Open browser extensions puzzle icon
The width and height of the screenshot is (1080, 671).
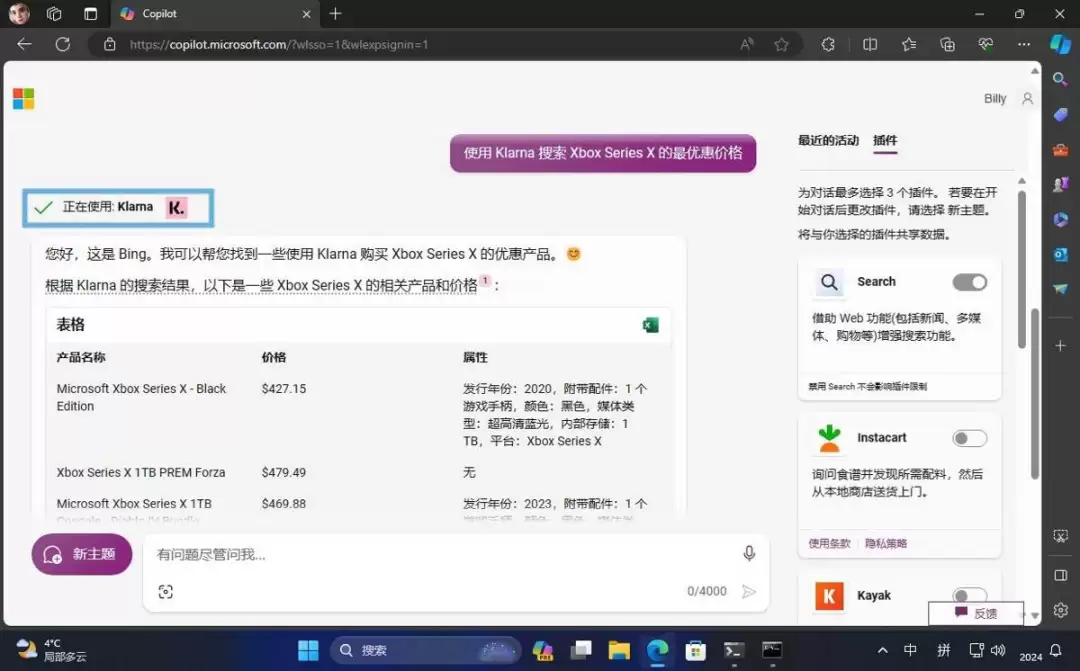(828, 45)
